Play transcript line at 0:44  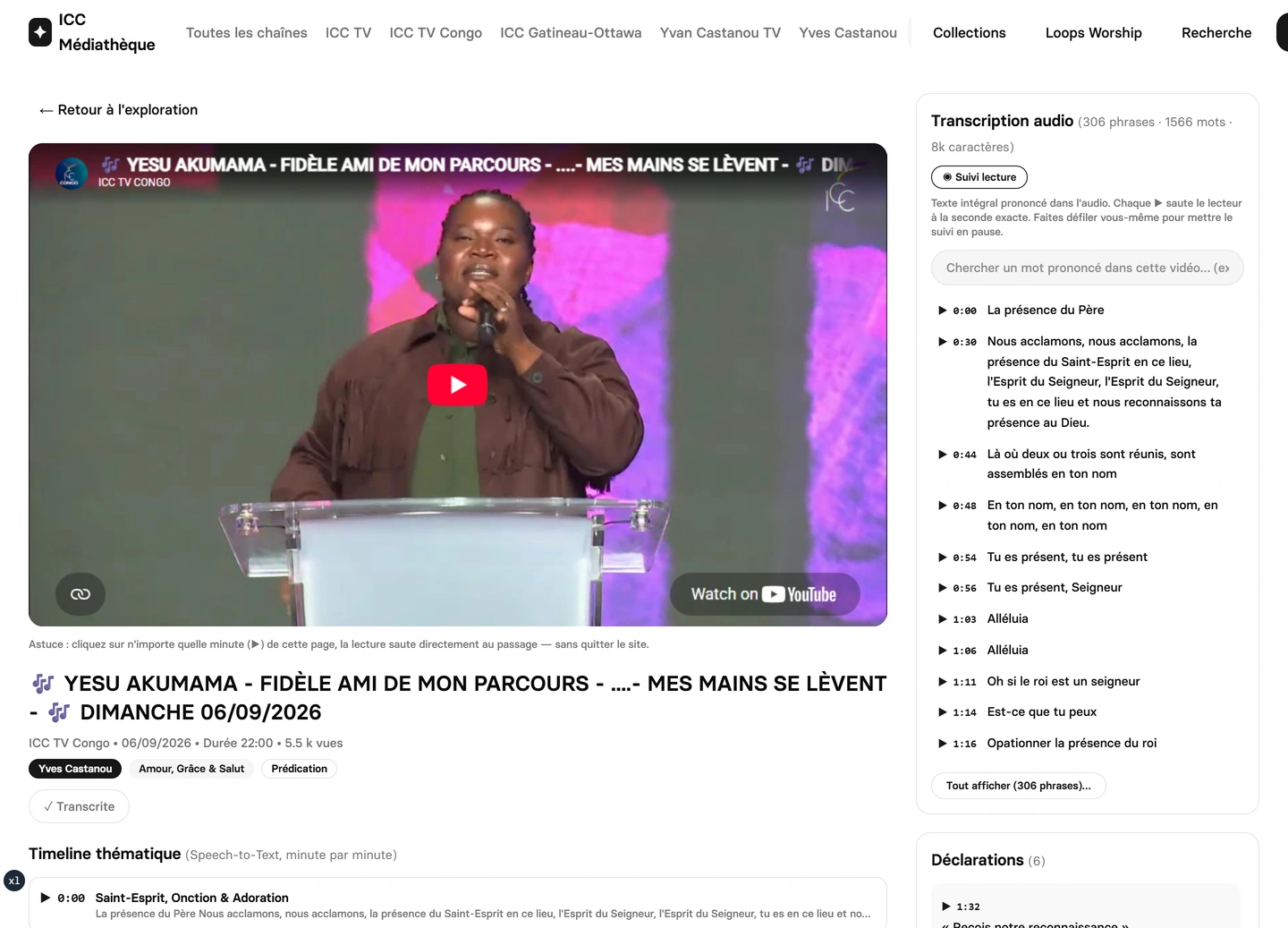1087,464
